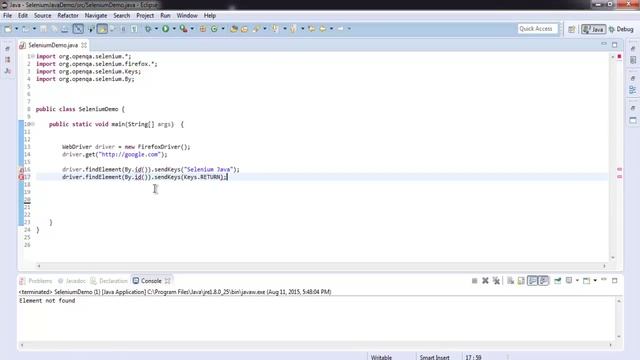The width and height of the screenshot is (640, 360).
Task: Toggle Show Console When Standard Out Changes
Action: click(532, 281)
